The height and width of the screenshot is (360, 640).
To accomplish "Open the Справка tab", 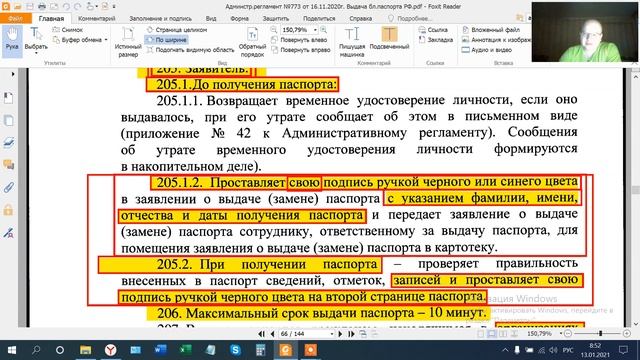I will click(360, 18).
